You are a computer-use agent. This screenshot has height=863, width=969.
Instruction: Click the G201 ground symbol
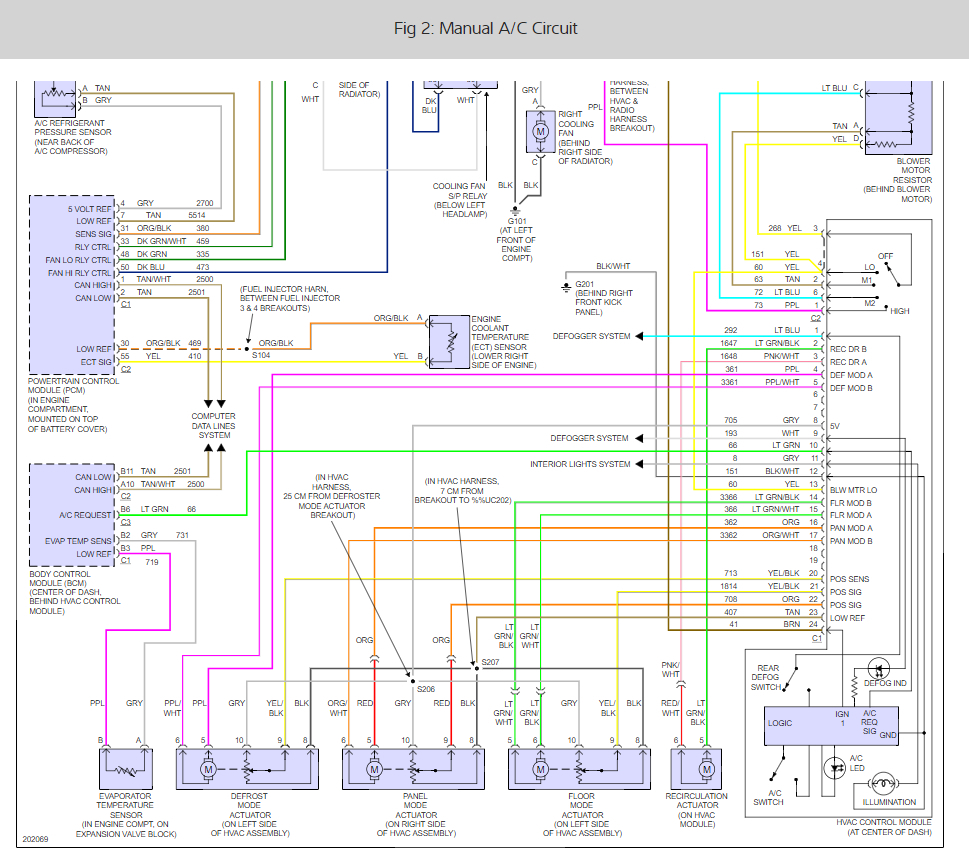(565, 287)
